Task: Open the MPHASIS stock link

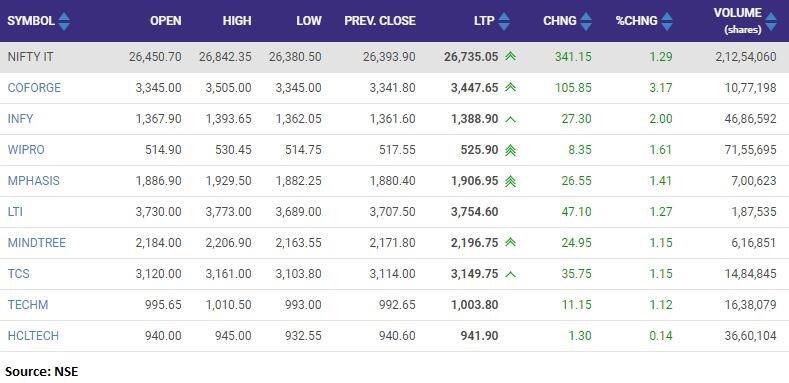Action: click(33, 181)
